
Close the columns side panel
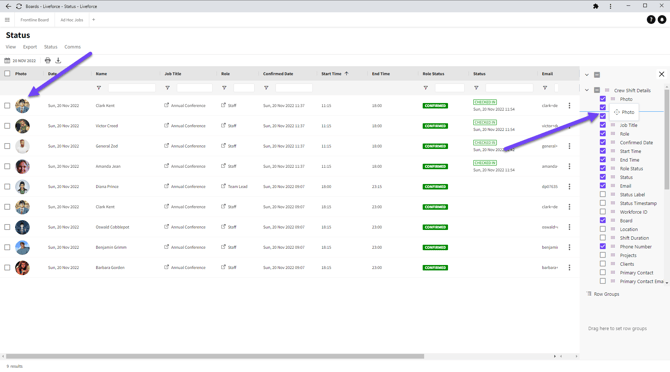pos(661,74)
